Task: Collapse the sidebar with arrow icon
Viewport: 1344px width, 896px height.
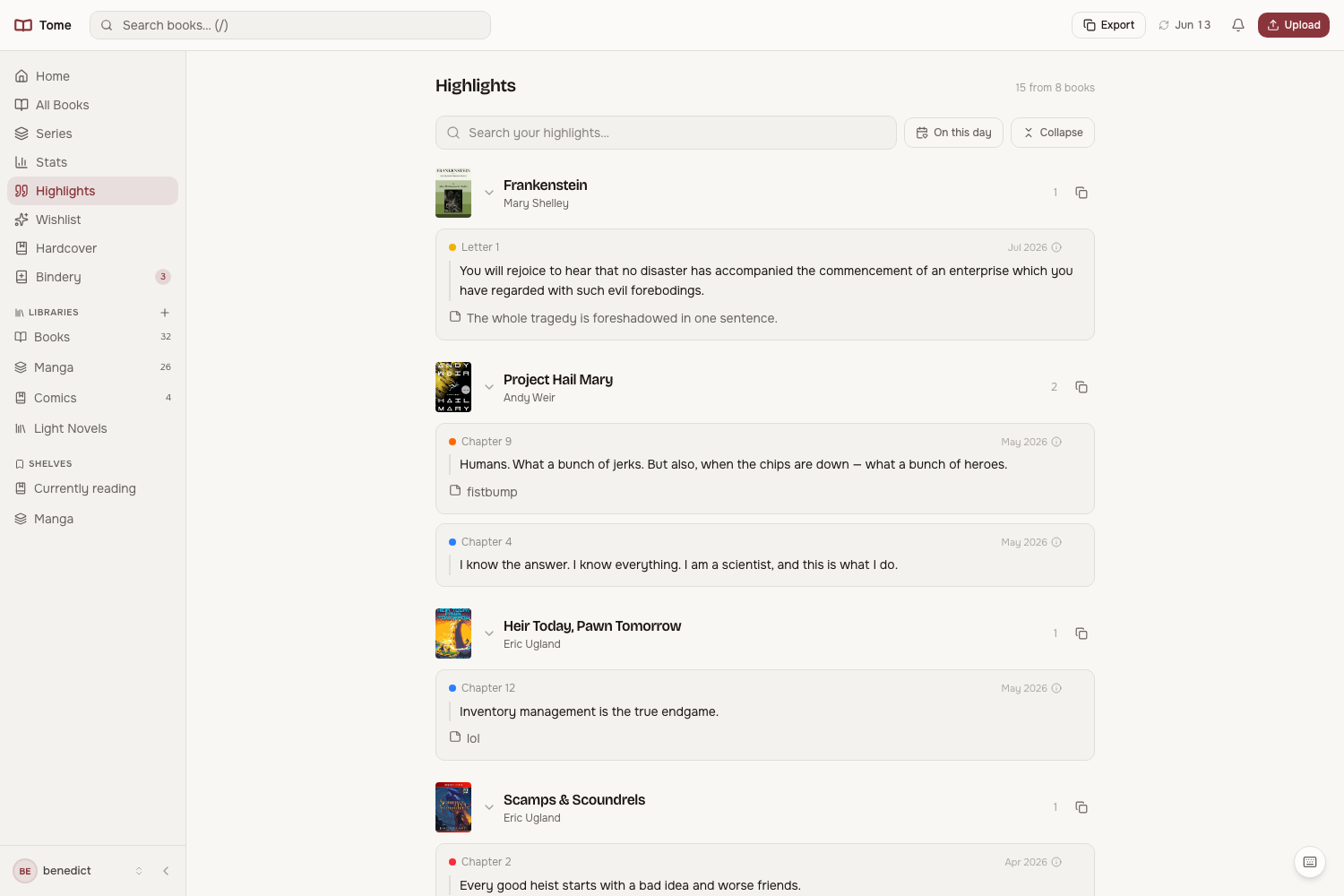Action: pos(166,871)
